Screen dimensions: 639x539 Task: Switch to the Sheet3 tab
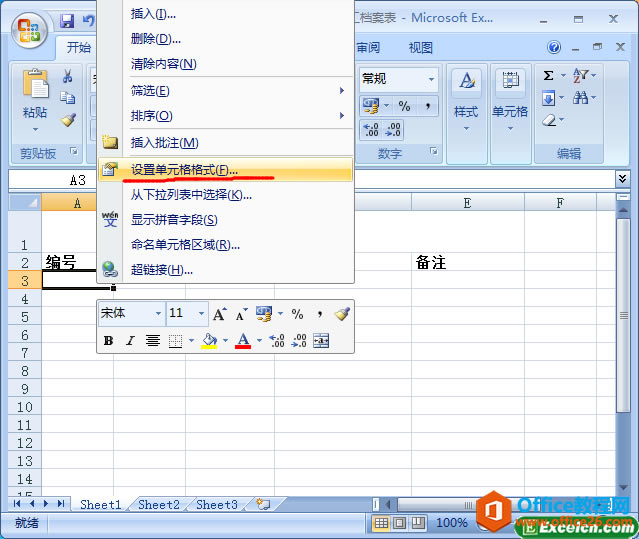[x=217, y=505]
